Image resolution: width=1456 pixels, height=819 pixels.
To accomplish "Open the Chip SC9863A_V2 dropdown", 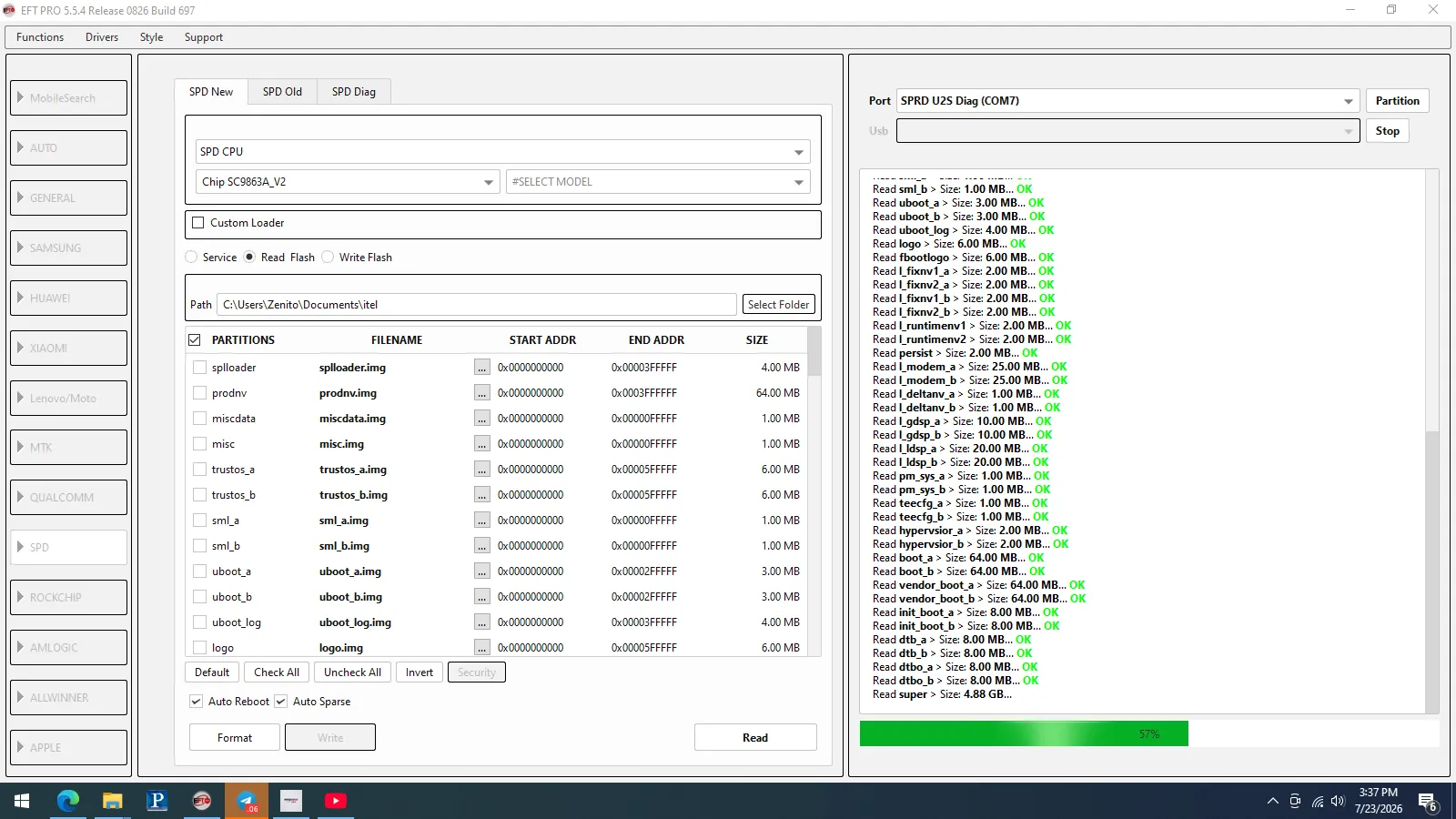I will pos(348,182).
